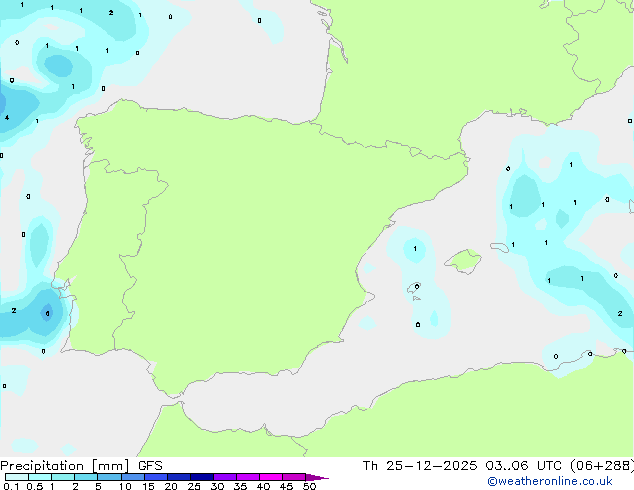Click the '4' precipitation value on the map
Screen dimensions: 634x490
tap(7, 118)
